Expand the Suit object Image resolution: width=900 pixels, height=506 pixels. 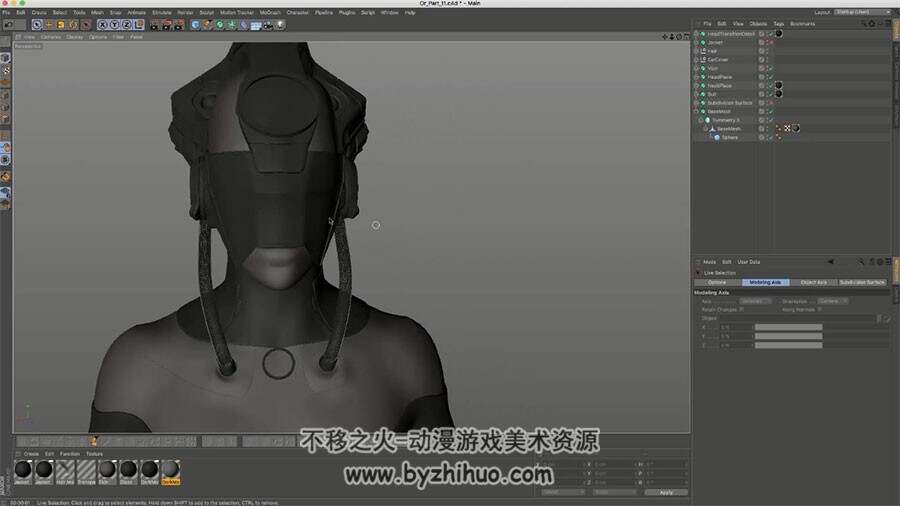pyautogui.click(x=697, y=94)
